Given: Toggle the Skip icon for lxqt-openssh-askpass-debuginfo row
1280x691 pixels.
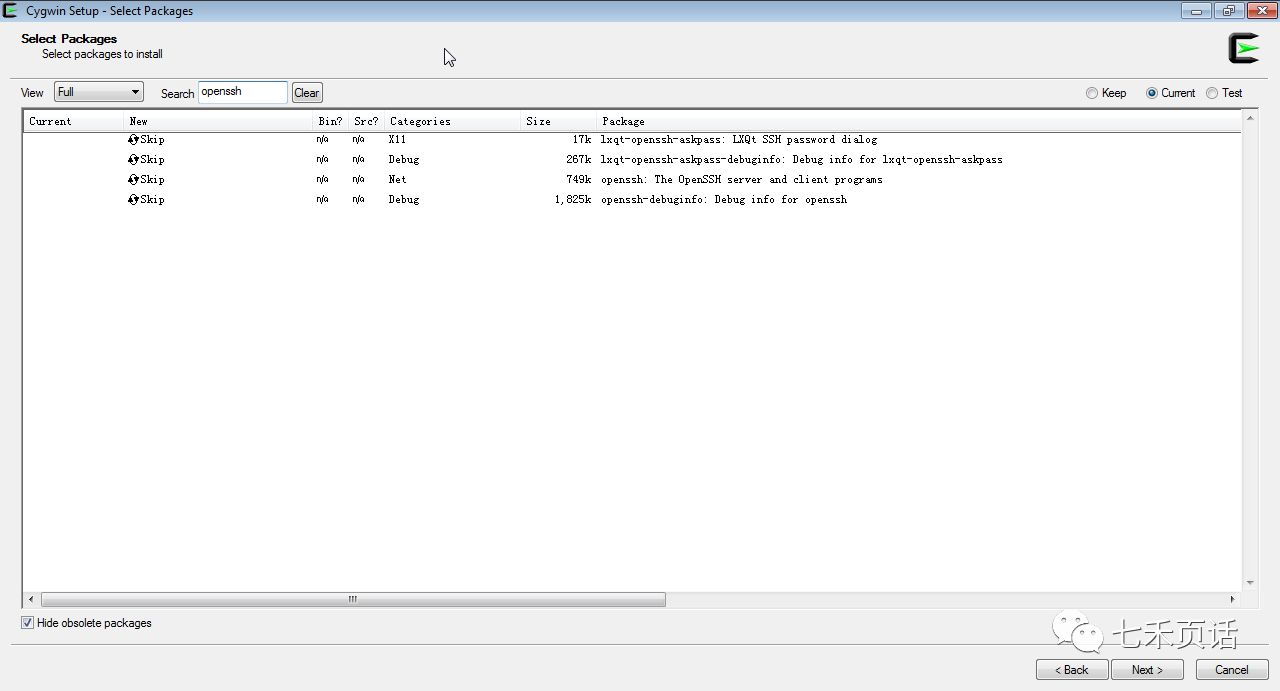Looking at the screenshot, I should (x=133, y=160).
